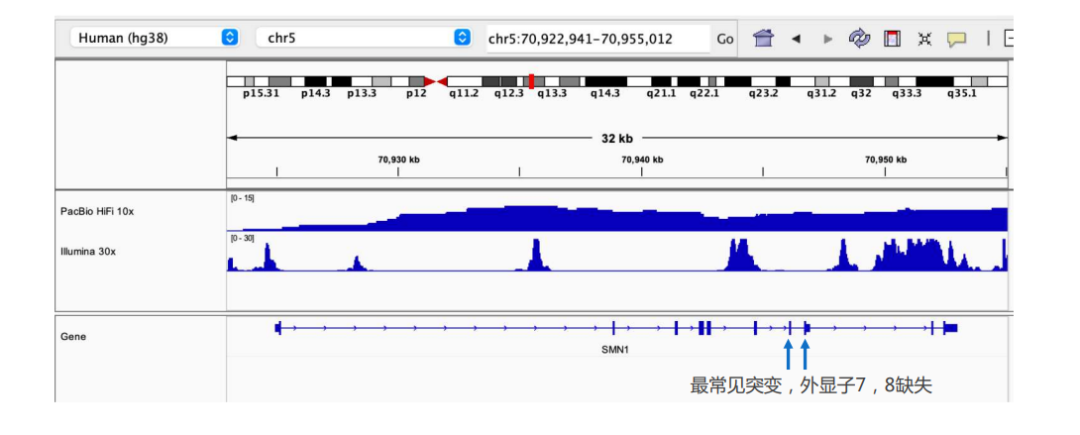Click the p12 cytoband label

416,94
